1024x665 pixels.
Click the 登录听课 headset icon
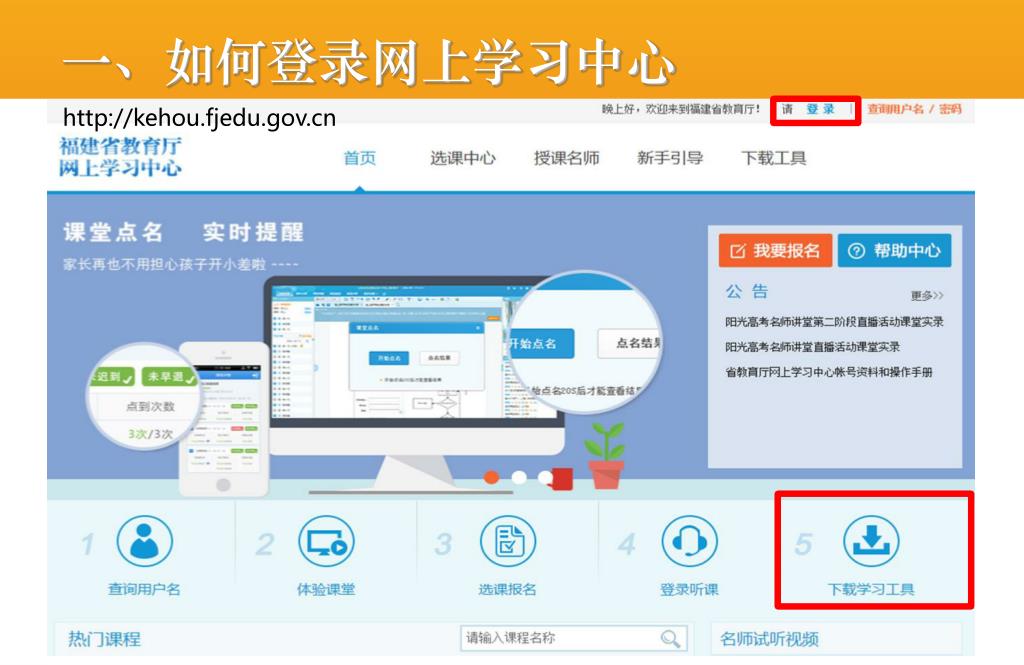(690, 542)
